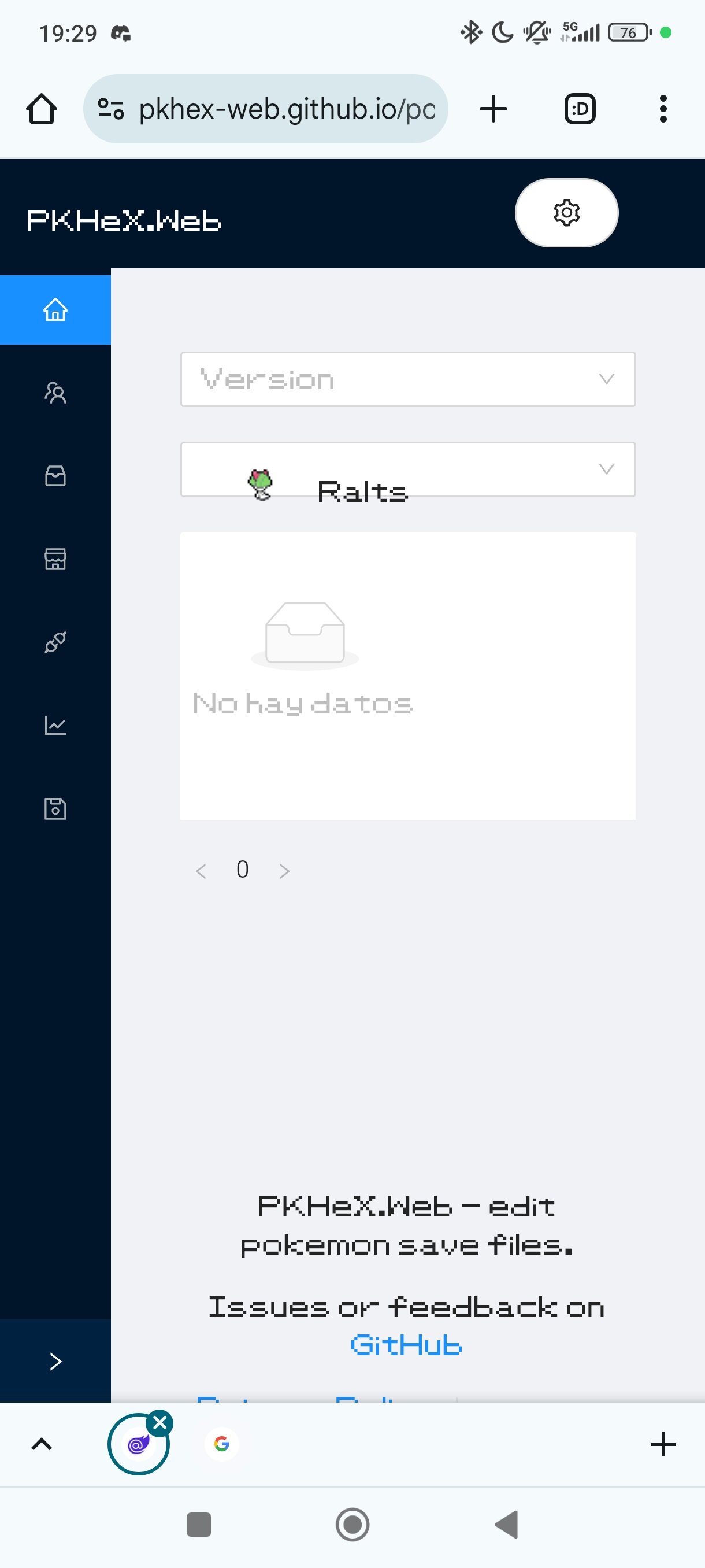Tap the browser address bar URL
Image resolution: width=705 pixels, height=1568 pixels.
pyautogui.click(x=286, y=110)
